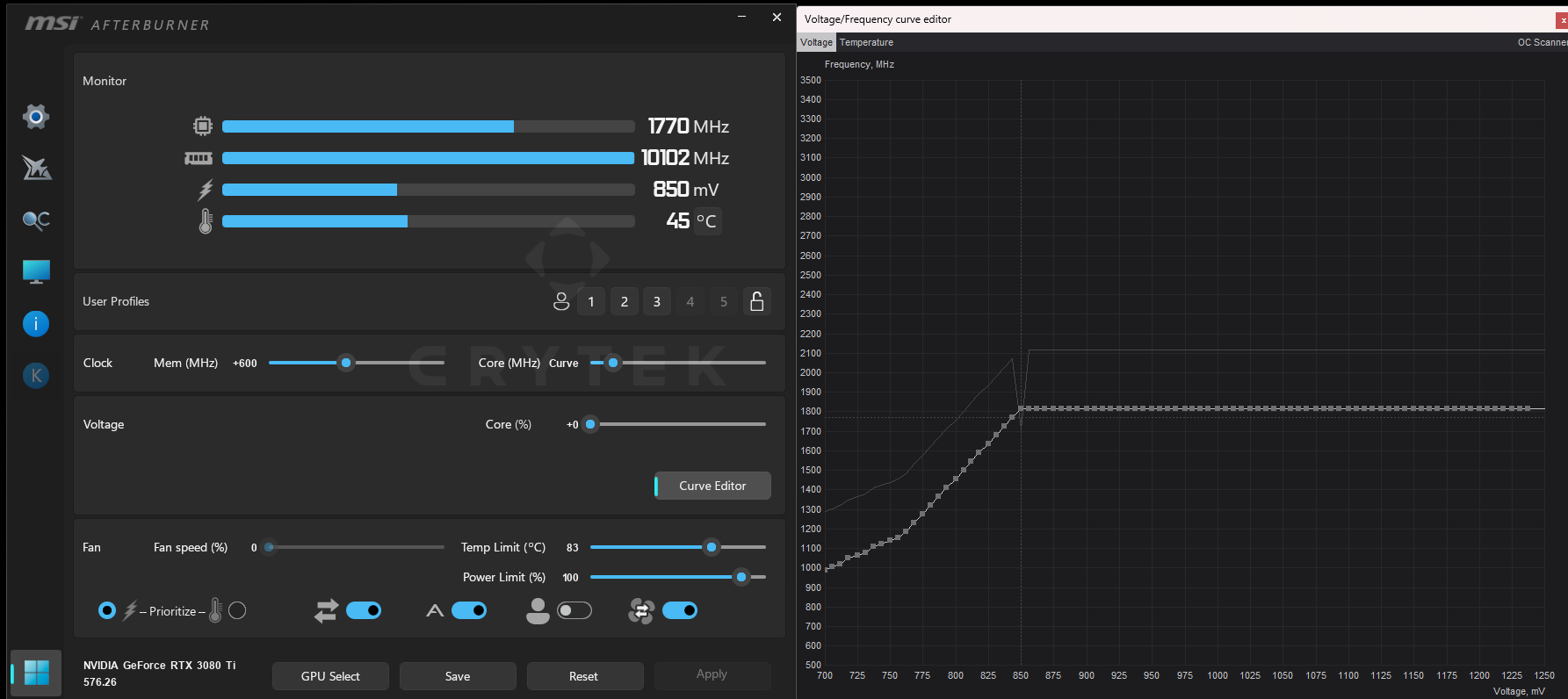Open the OC Scanner search icon

pos(36,220)
